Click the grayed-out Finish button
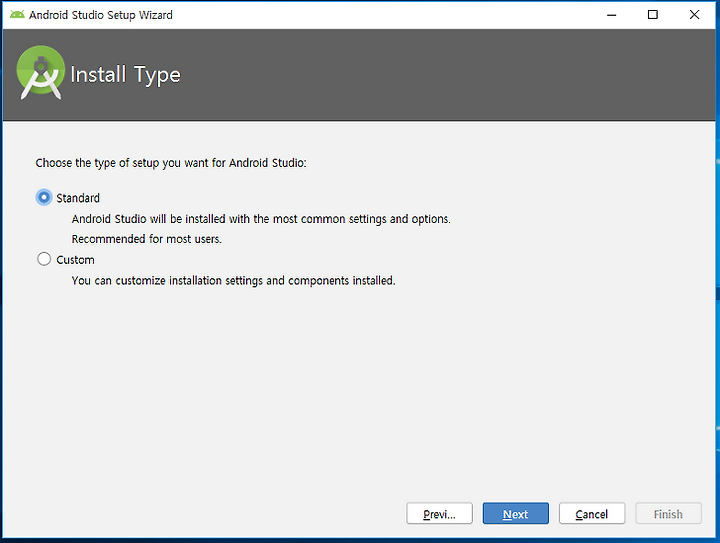 669,514
